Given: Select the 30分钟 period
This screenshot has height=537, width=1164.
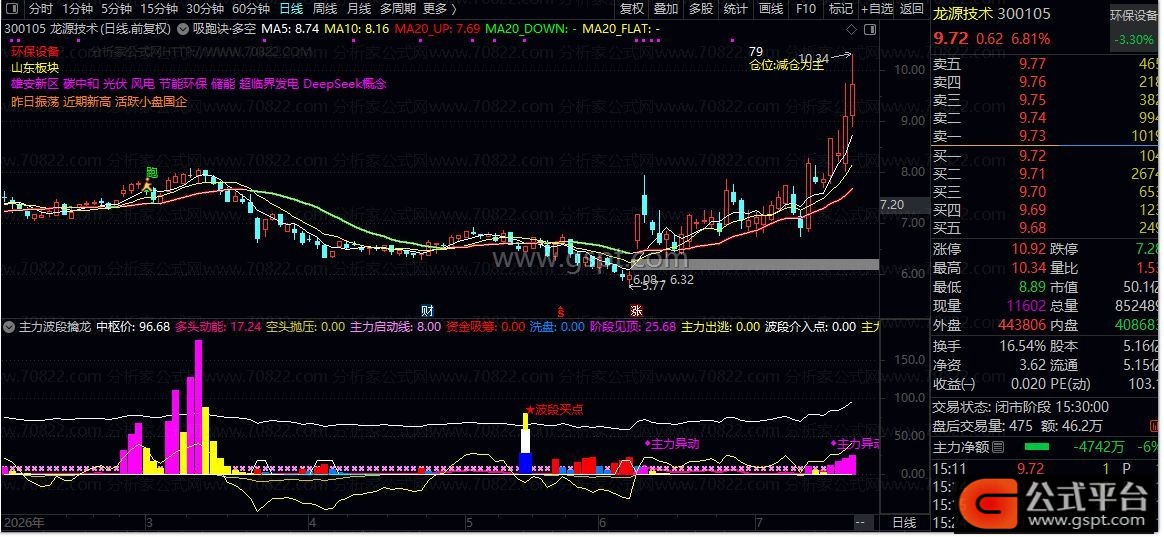Looking at the screenshot, I should pyautogui.click(x=205, y=9).
